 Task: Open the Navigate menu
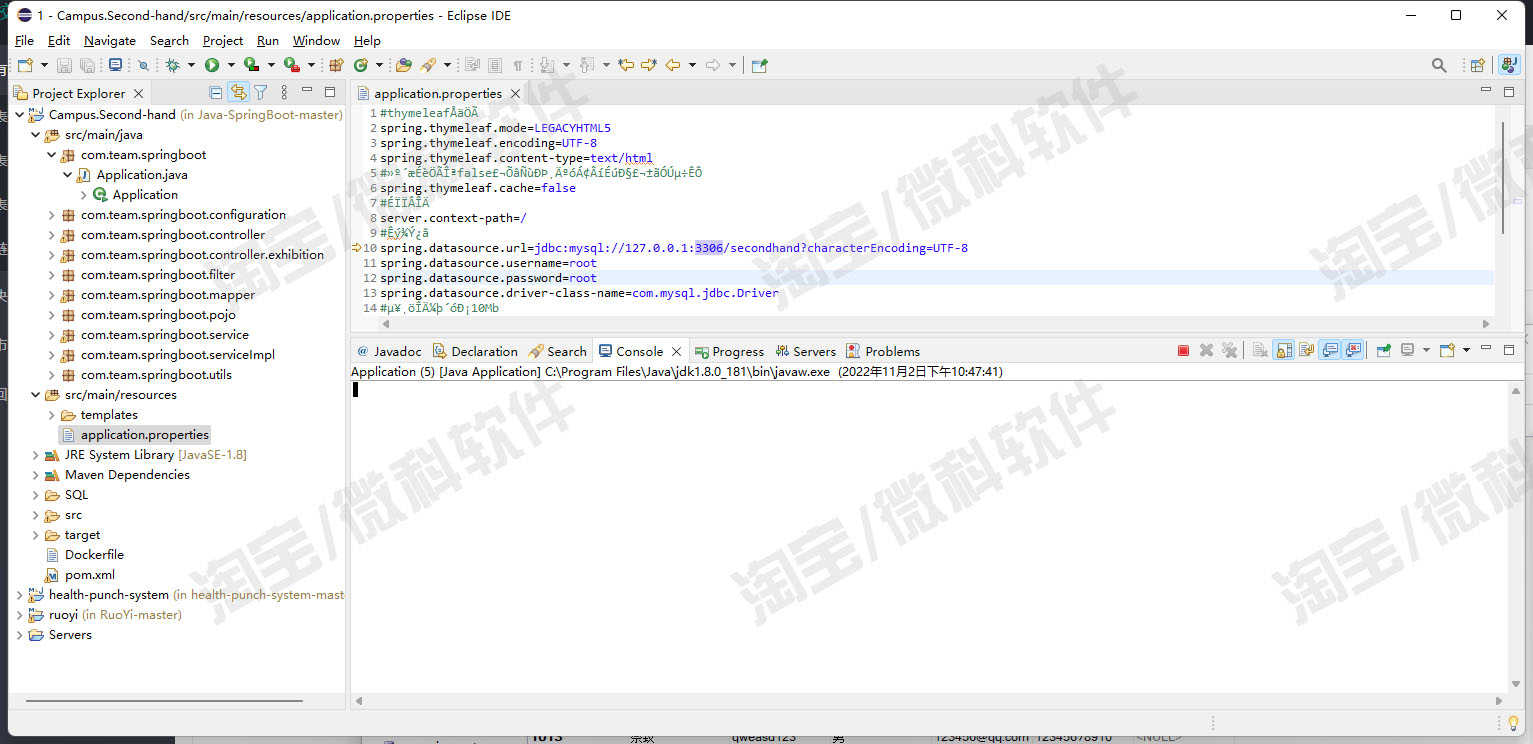tap(109, 40)
